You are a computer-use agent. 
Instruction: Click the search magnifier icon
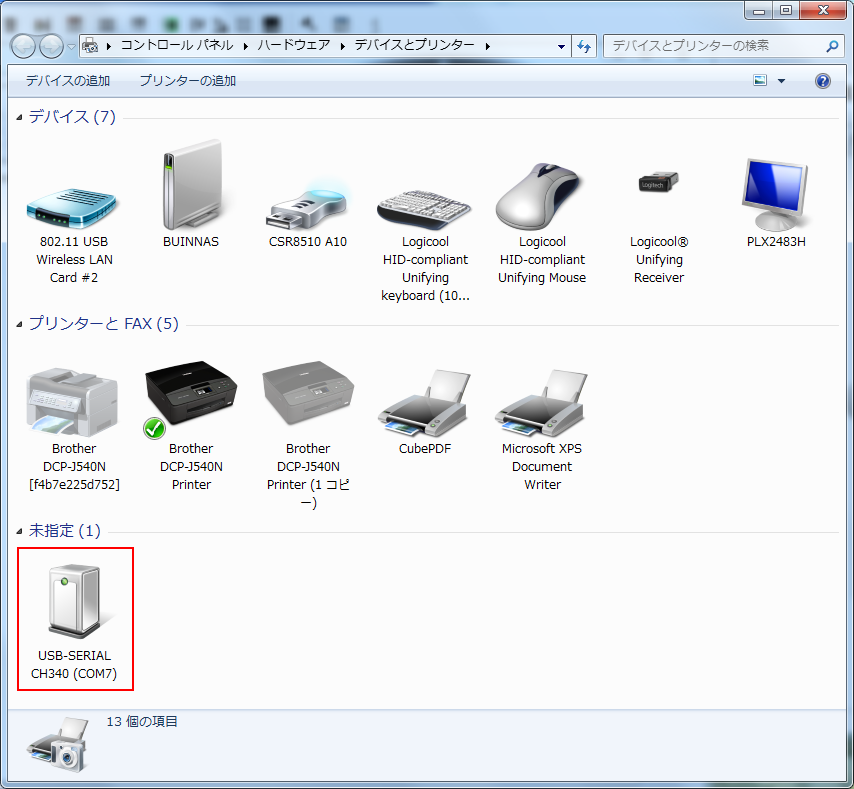click(832, 46)
